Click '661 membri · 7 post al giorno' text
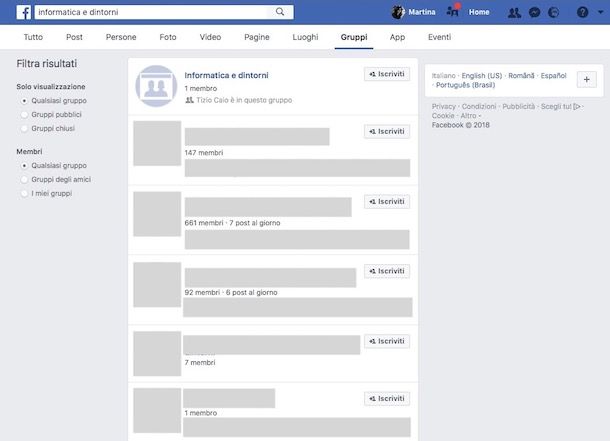 [x=232, y=223]
